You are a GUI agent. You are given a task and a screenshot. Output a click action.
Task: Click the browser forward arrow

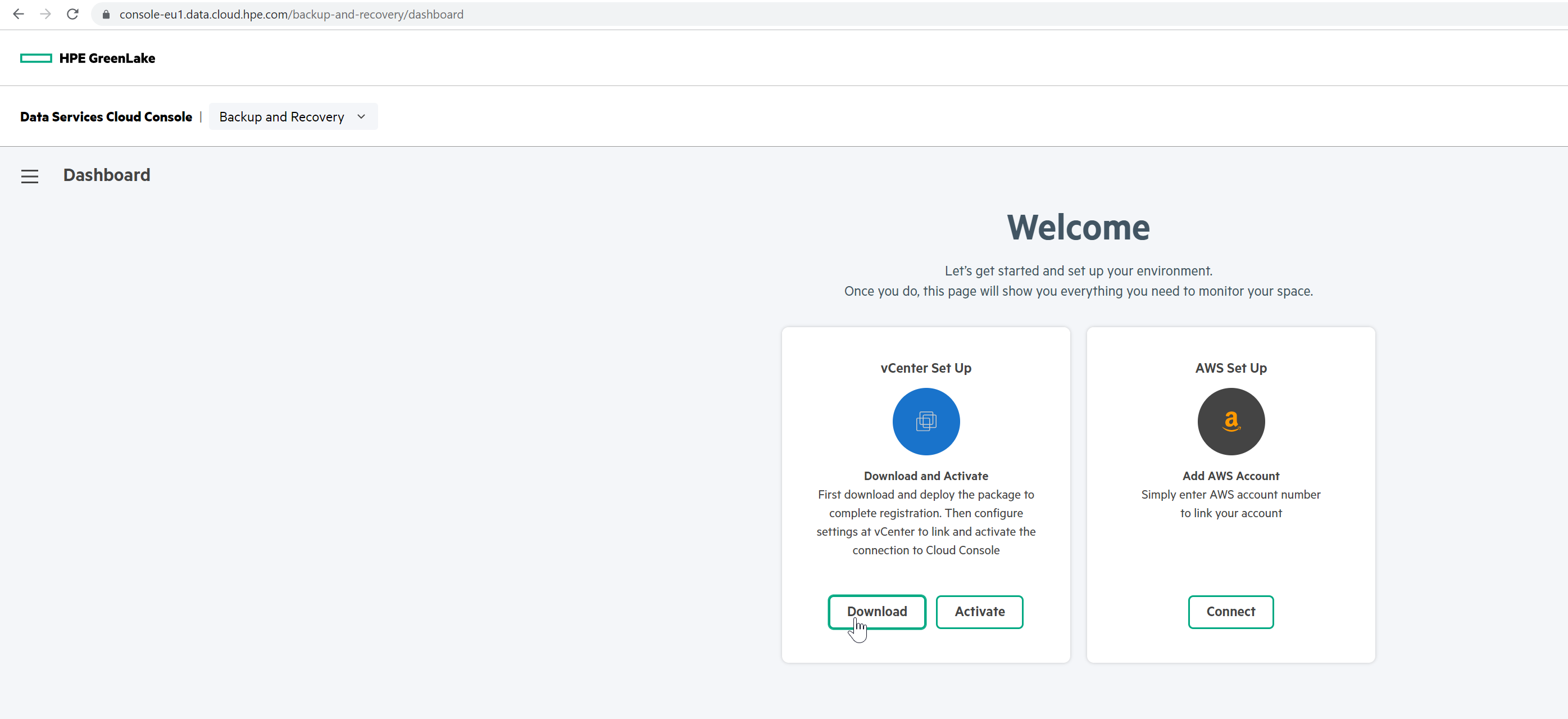click(46, 14)
